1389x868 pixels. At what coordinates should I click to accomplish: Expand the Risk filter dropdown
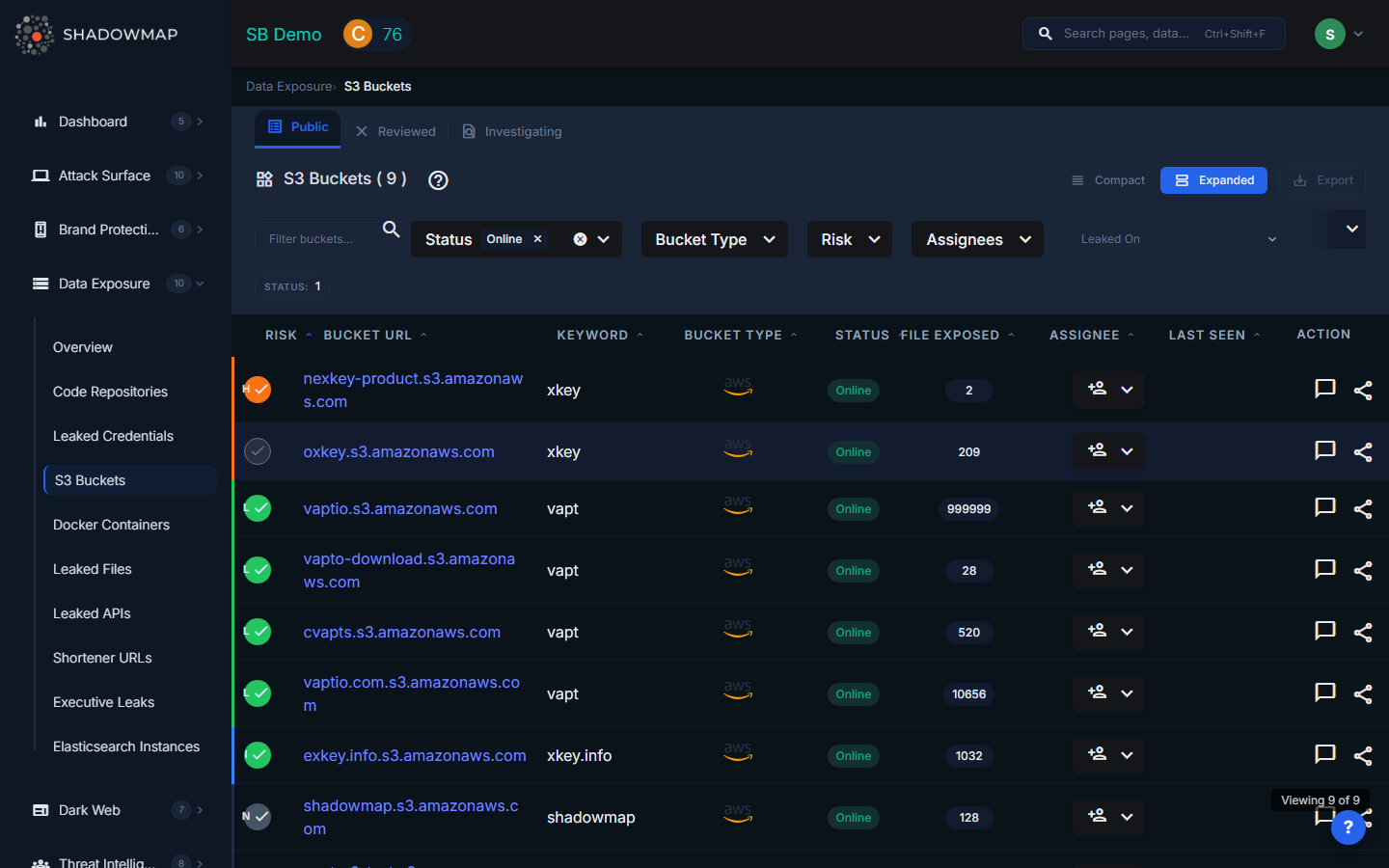coord(849,239)
